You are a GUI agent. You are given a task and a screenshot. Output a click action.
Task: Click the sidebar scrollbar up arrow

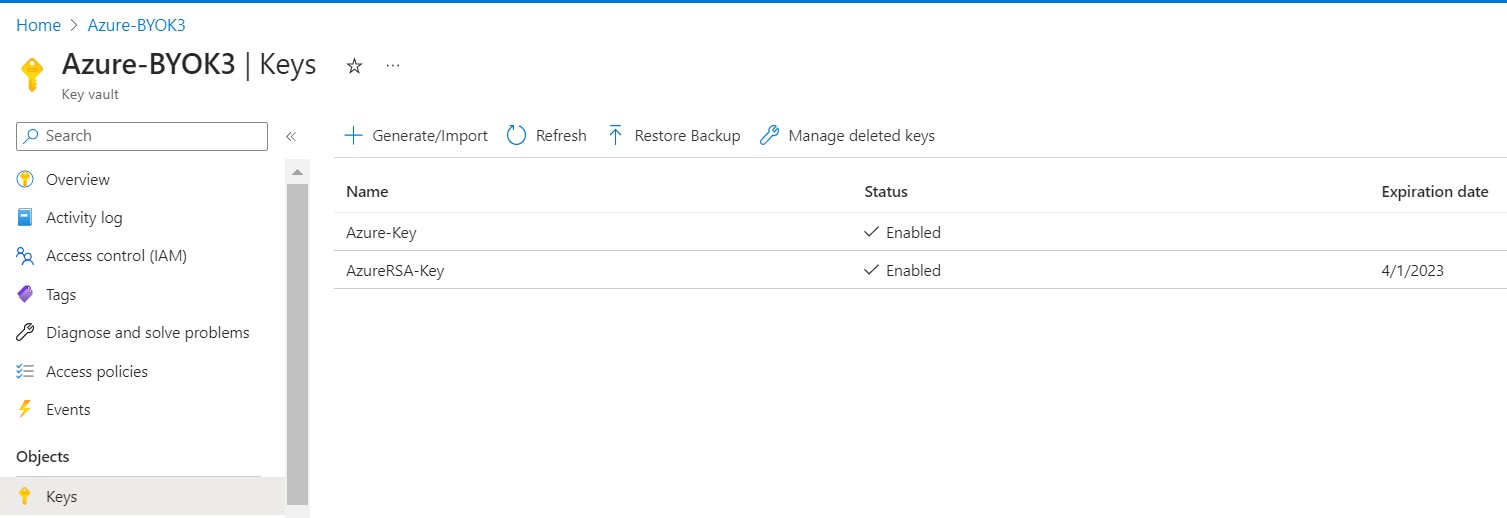tap(298, 172)
